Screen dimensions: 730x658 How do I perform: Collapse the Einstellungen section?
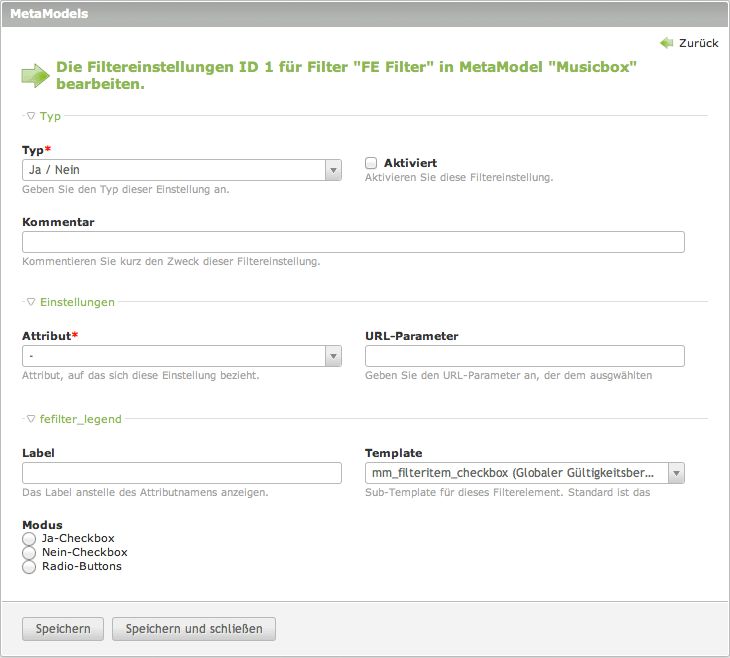tap(76, 301)
